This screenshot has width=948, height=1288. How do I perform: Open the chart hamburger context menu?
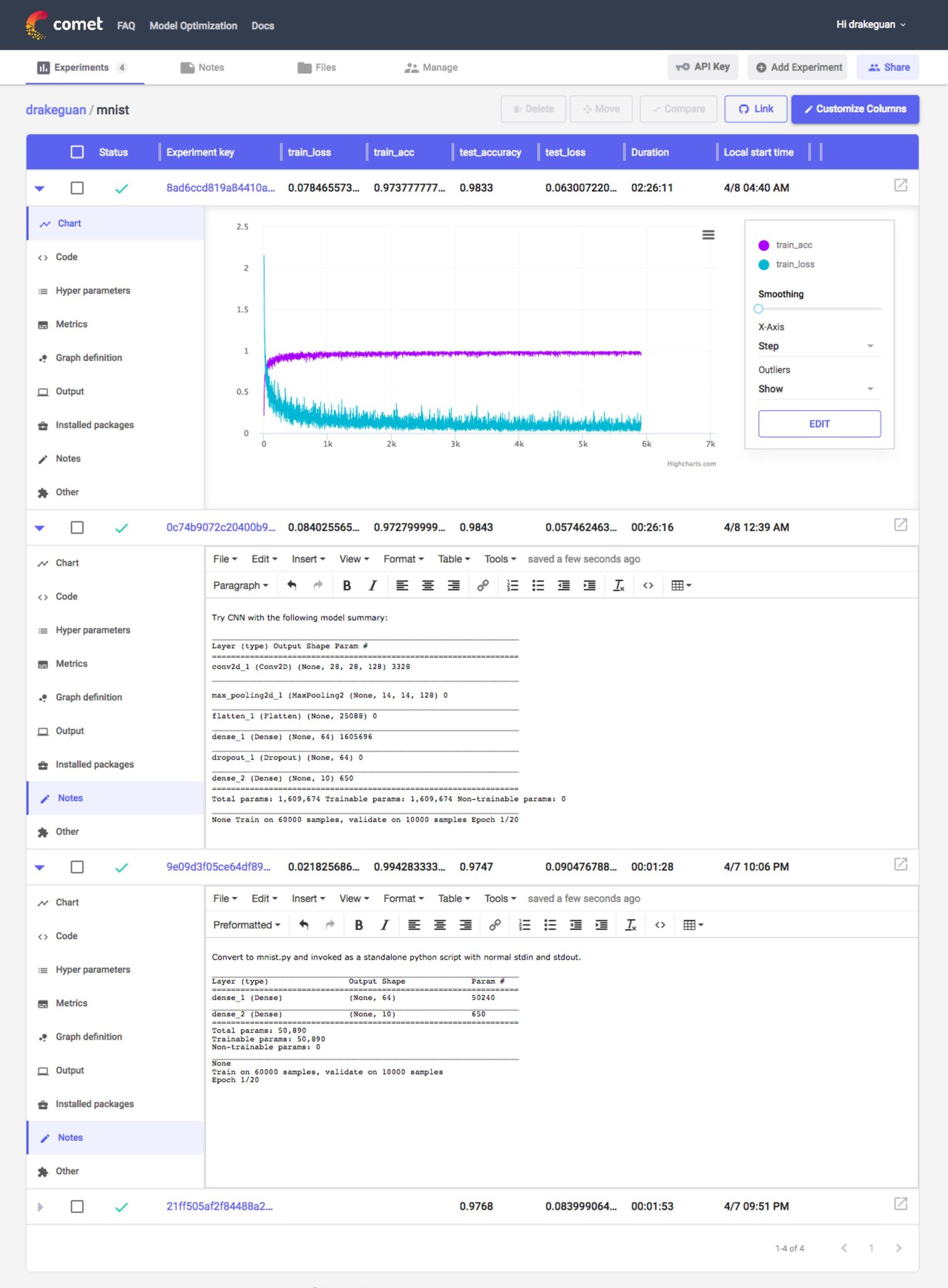[x=708, y=235]
